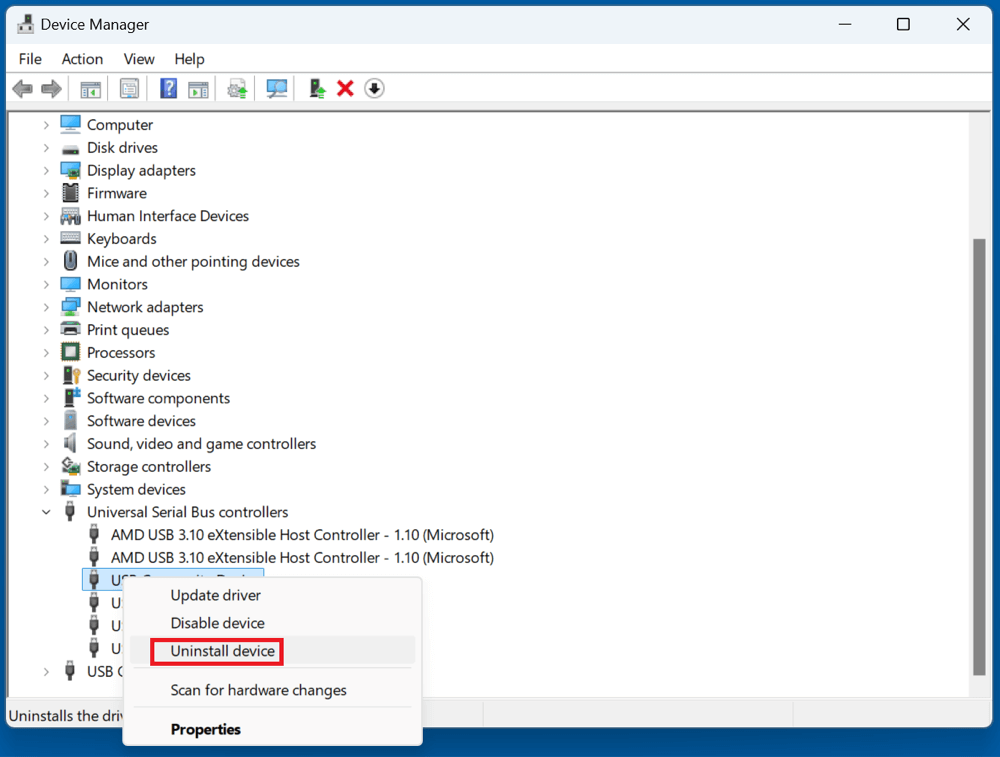Expand the Display adapters category
The image size is (1000, 757).
pos(46,170)
